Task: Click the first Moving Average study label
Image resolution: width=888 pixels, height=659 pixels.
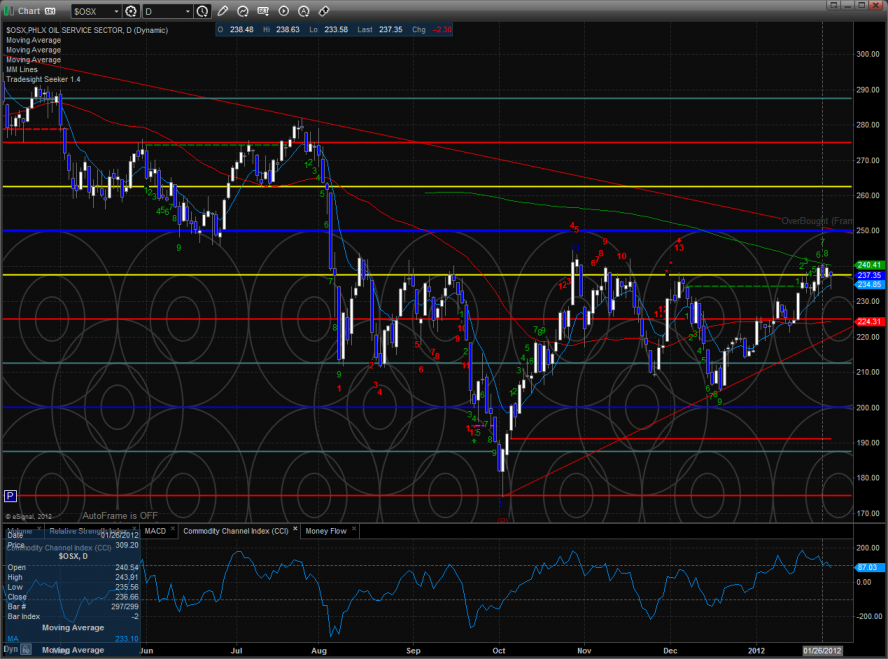Action: pos(33,40)
